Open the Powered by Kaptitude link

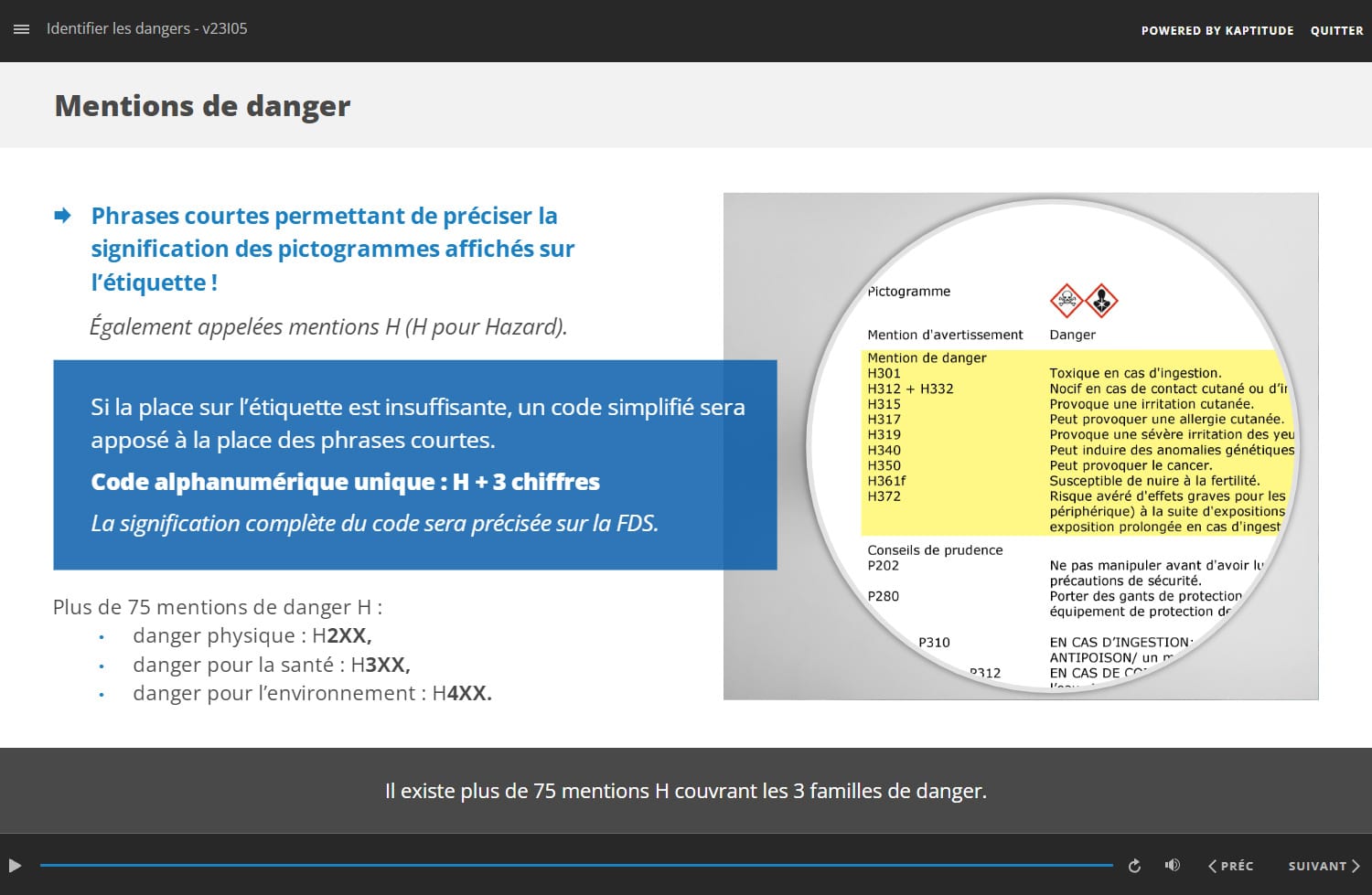pos(1217,30)
